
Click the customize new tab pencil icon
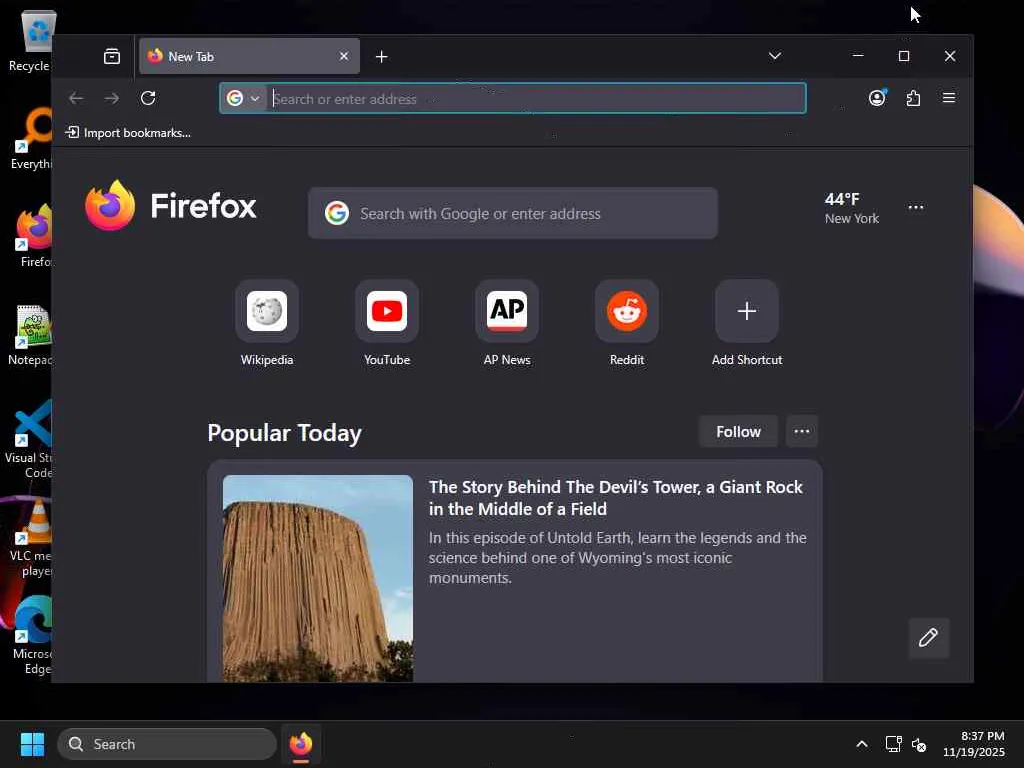(928, 637)
